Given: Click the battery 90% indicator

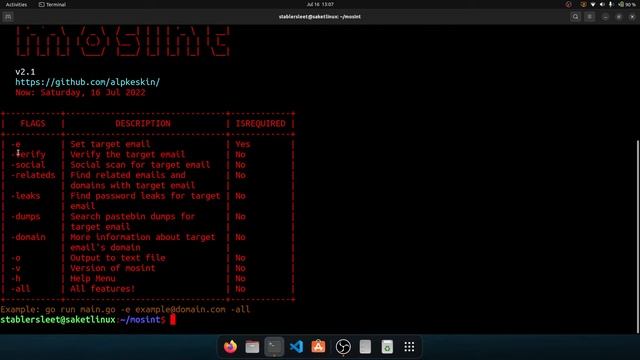Looking at the screenshot, I should 627,4.
